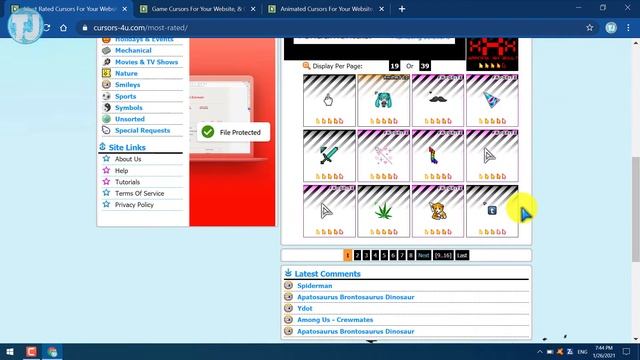
Task: Select the Movies & TV Shows category
Action: 147,62
